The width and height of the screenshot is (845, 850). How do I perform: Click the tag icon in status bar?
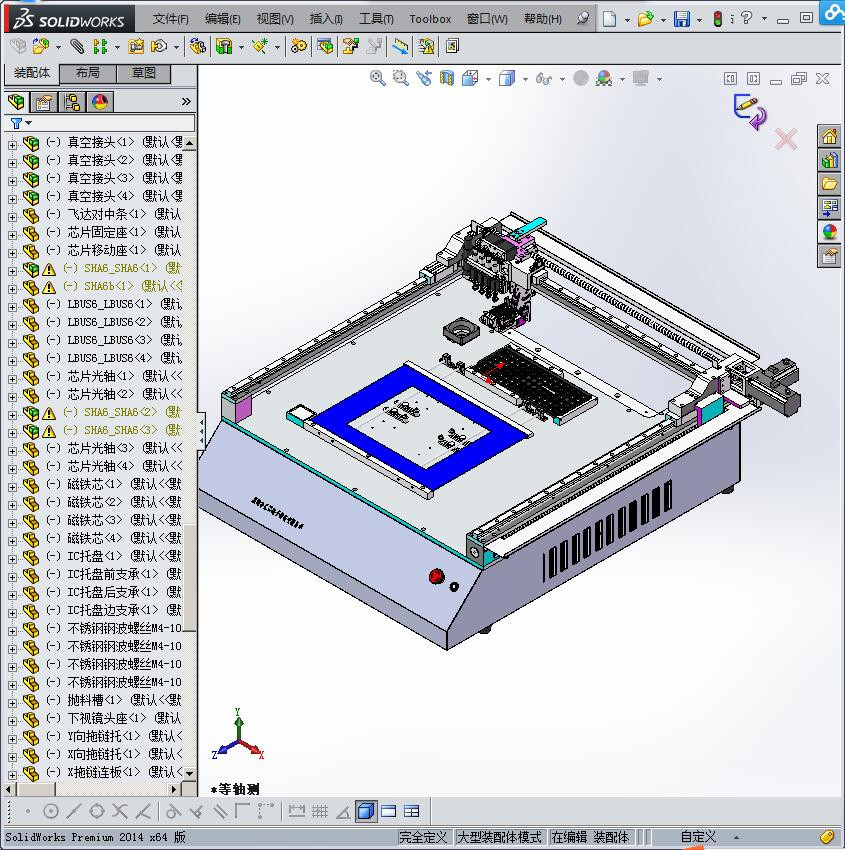pyautogui.click(x=827, y=837)
